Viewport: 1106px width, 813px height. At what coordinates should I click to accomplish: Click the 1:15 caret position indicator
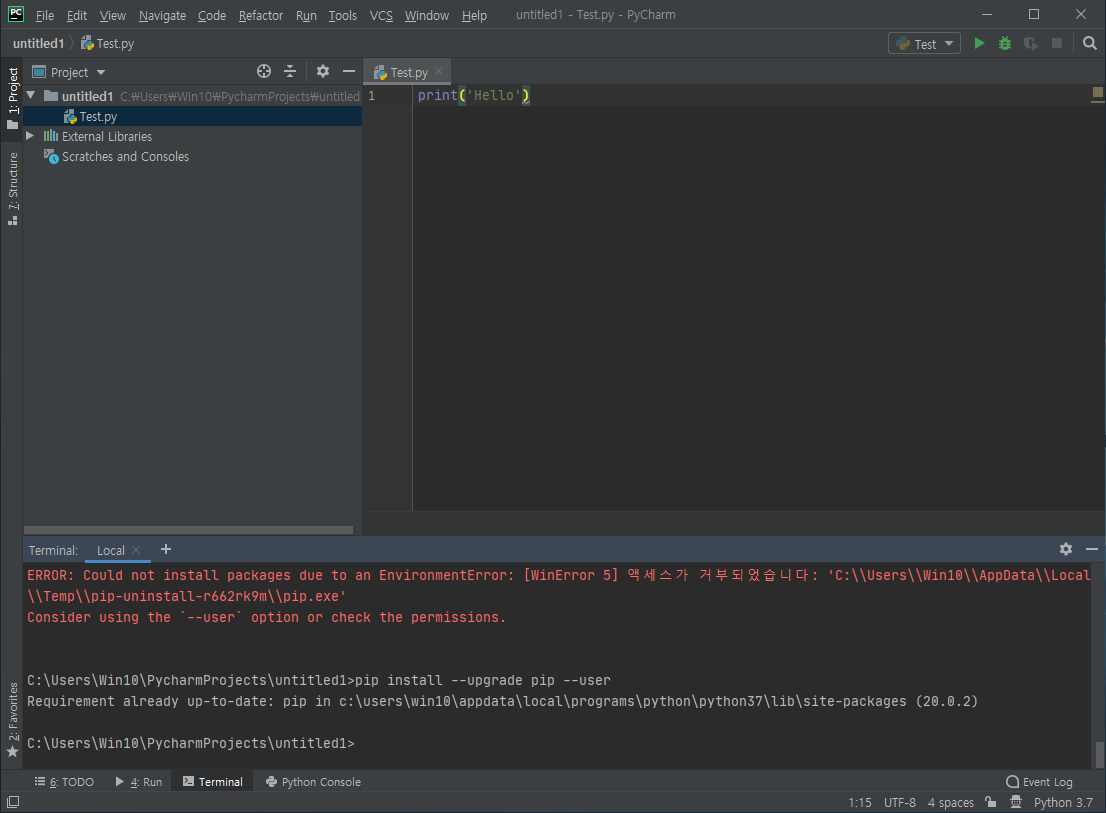pyautogui.click(x=860, y=802)
